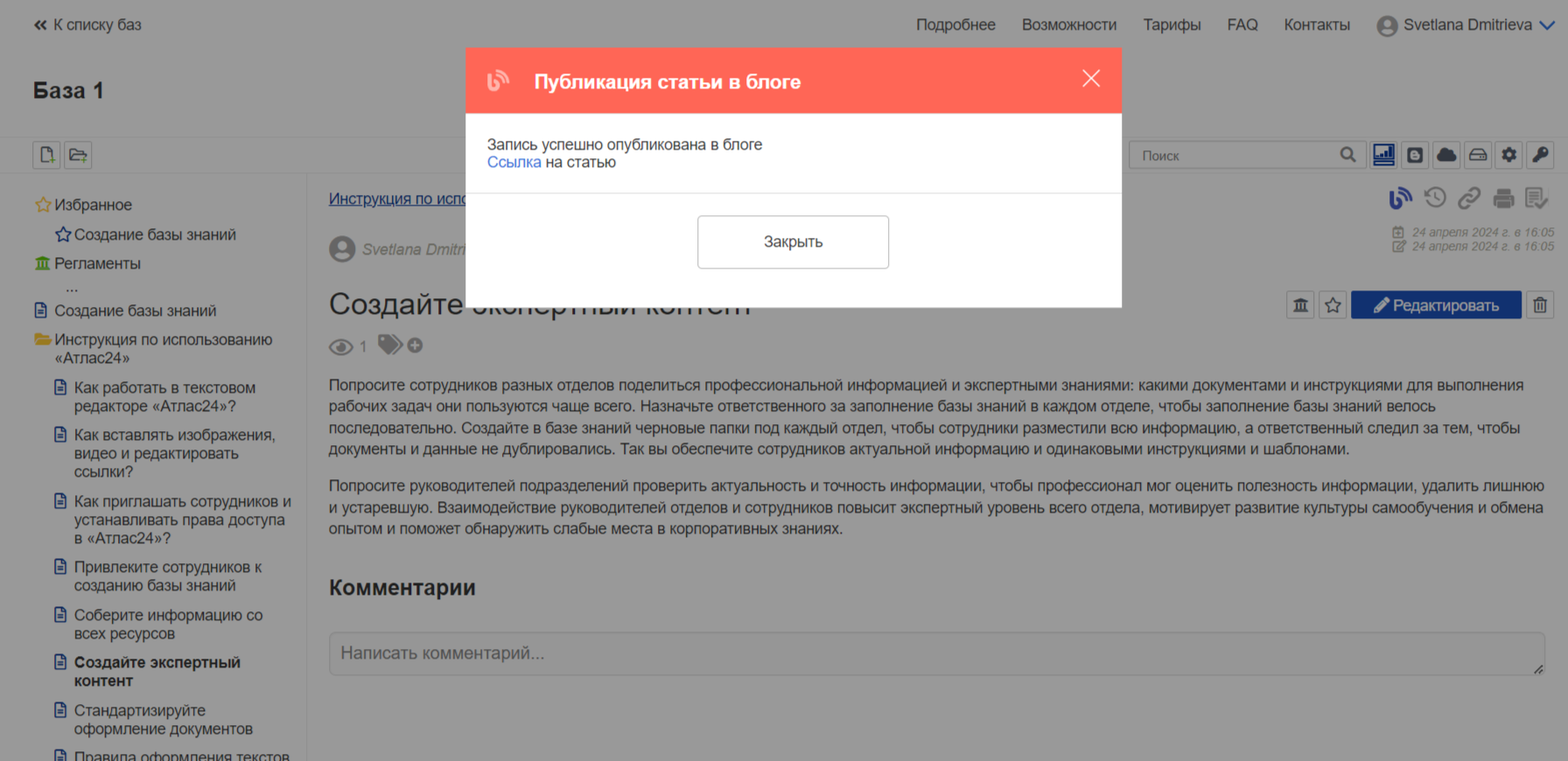
Task: Click the ellipsis under Регламенты
Action: coord(72,287)
